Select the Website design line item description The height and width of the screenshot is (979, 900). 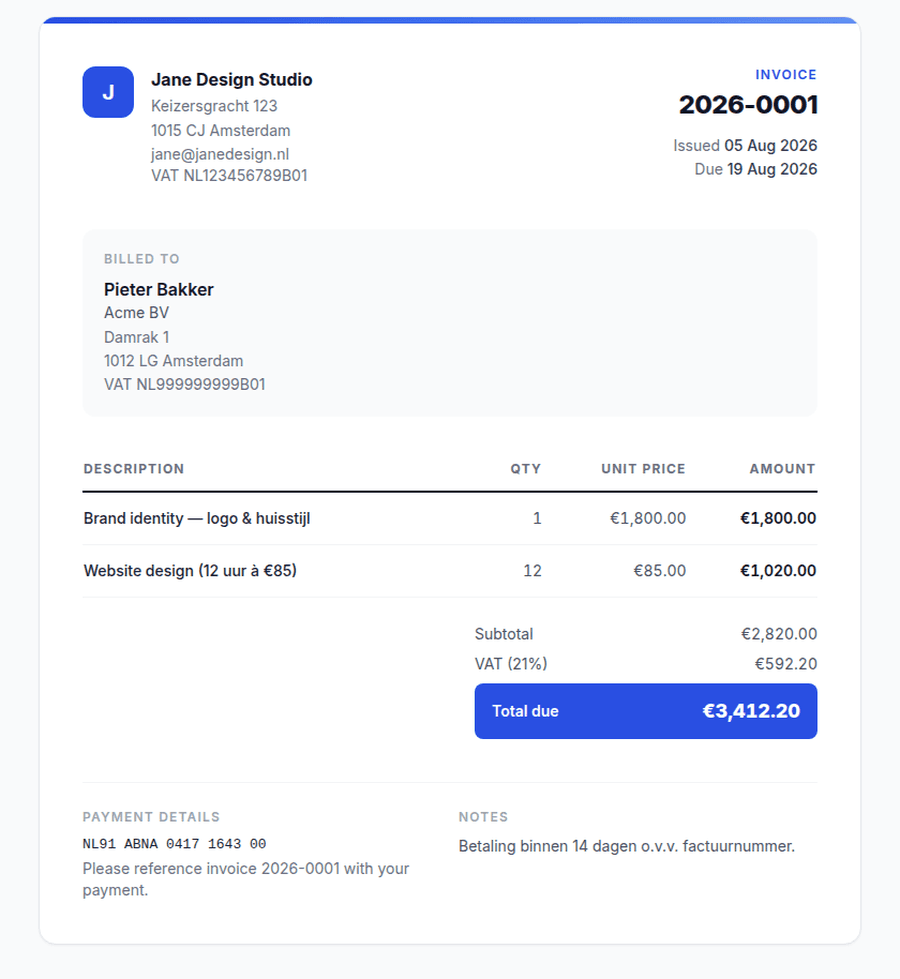coord(190,571)
